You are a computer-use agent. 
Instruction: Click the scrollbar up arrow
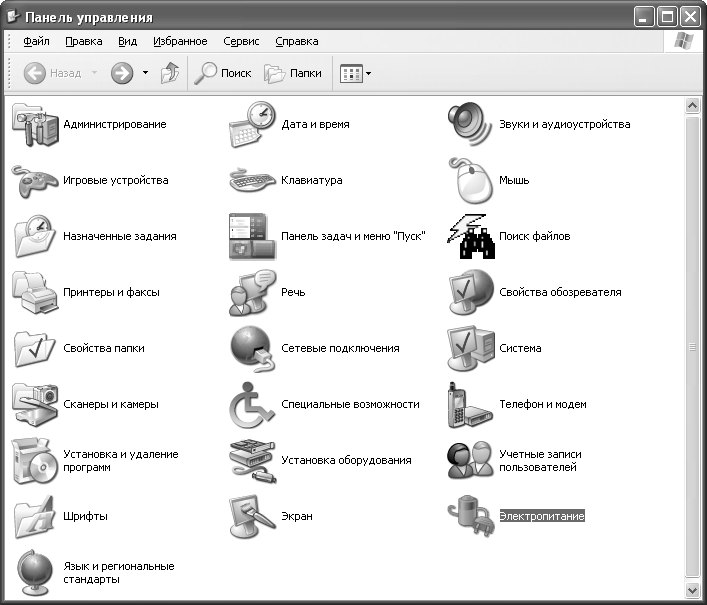tap(692, 106)
